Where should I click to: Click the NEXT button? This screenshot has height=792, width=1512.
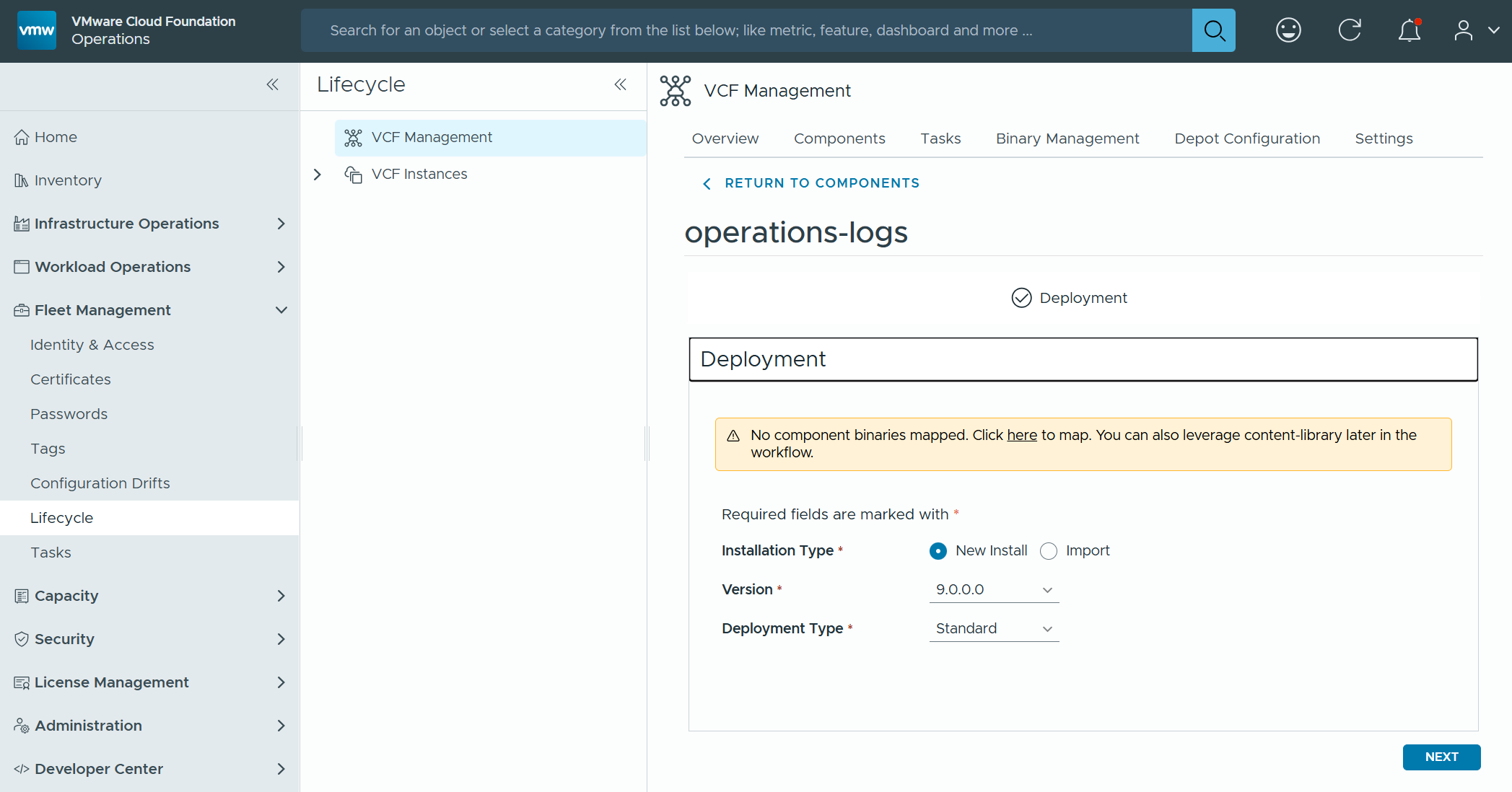click(1441, 757)
